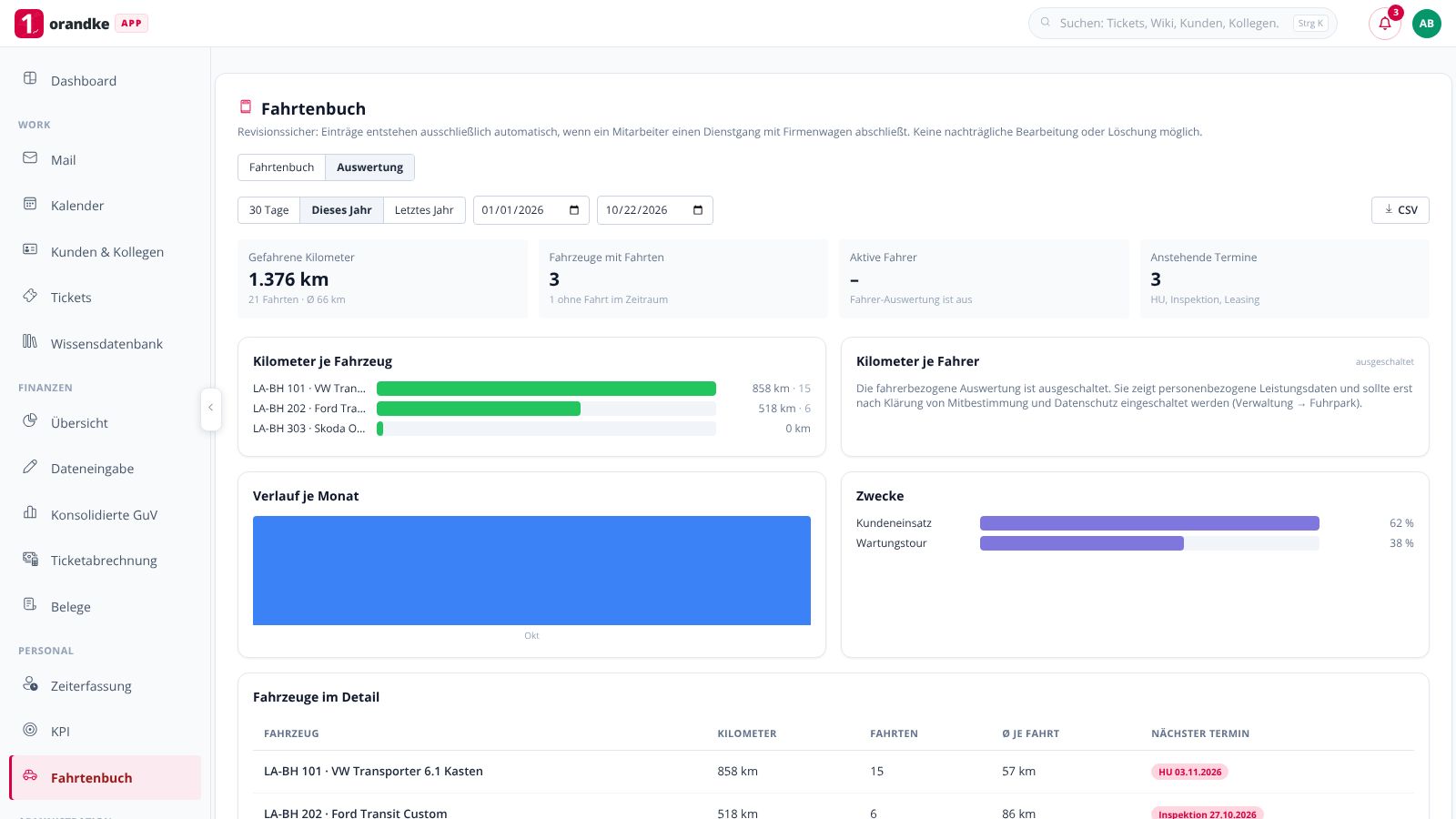Open calendar picker for end date 10/22/2026
Image resolution: width=1456 pixels, height=819 pixels.
(698, 210)
